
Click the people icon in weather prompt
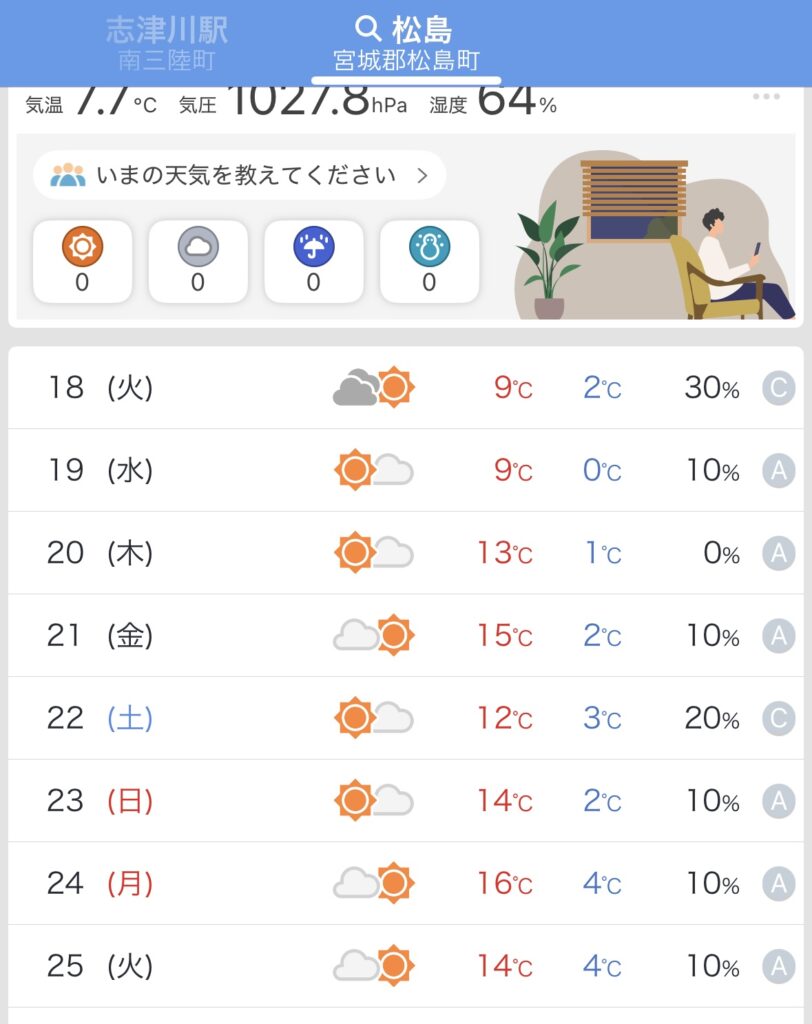[x=68, y=176]
